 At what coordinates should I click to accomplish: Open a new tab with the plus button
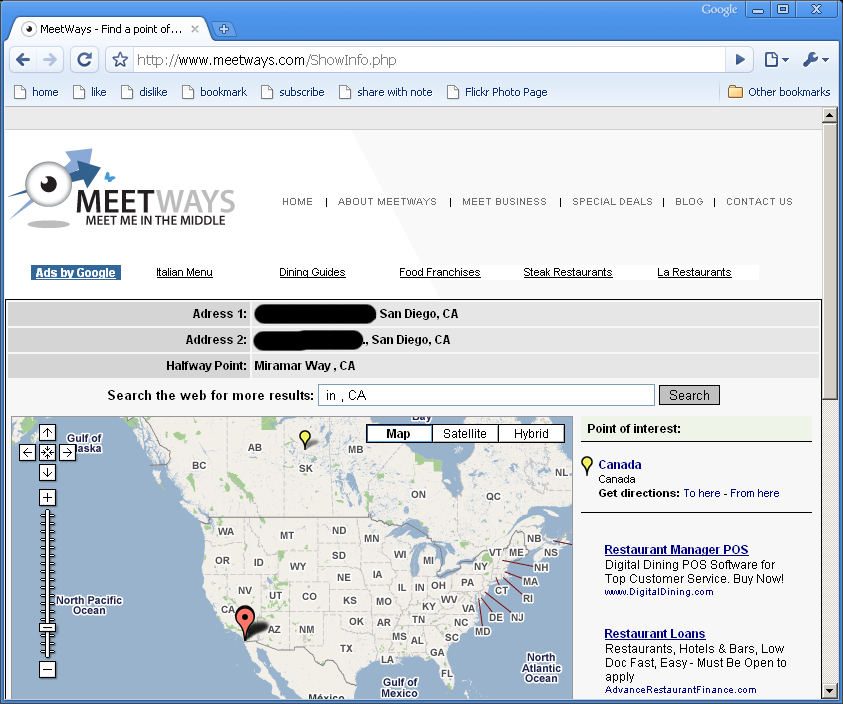click(224, 29)
